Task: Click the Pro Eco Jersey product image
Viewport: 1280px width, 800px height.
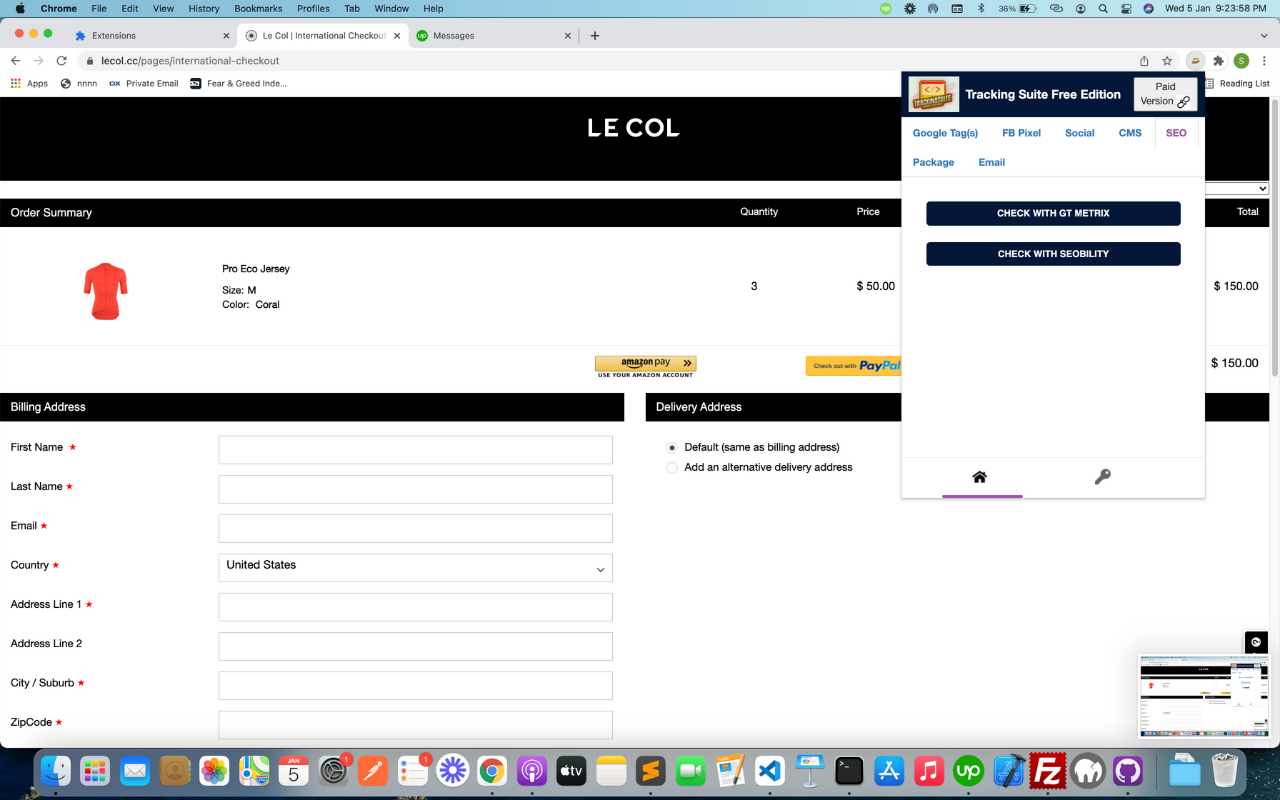Action: click(x=105, y=291)
